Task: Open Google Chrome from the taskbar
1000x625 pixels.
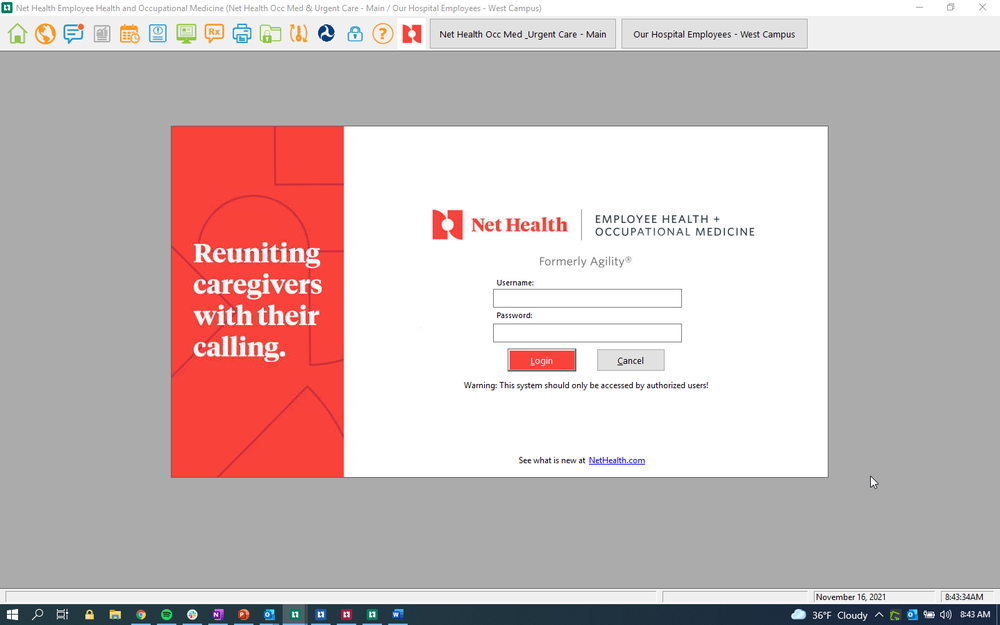Action: [x=141, y=615]
